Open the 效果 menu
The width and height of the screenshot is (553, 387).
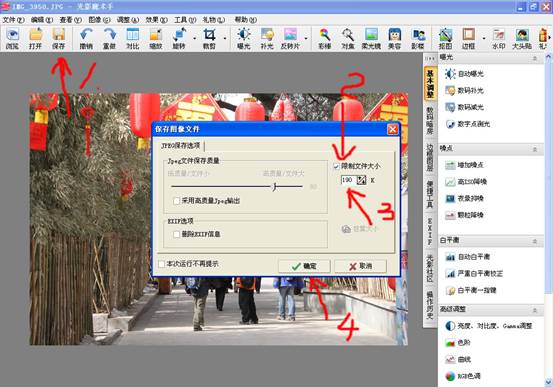tap(157, 20)
